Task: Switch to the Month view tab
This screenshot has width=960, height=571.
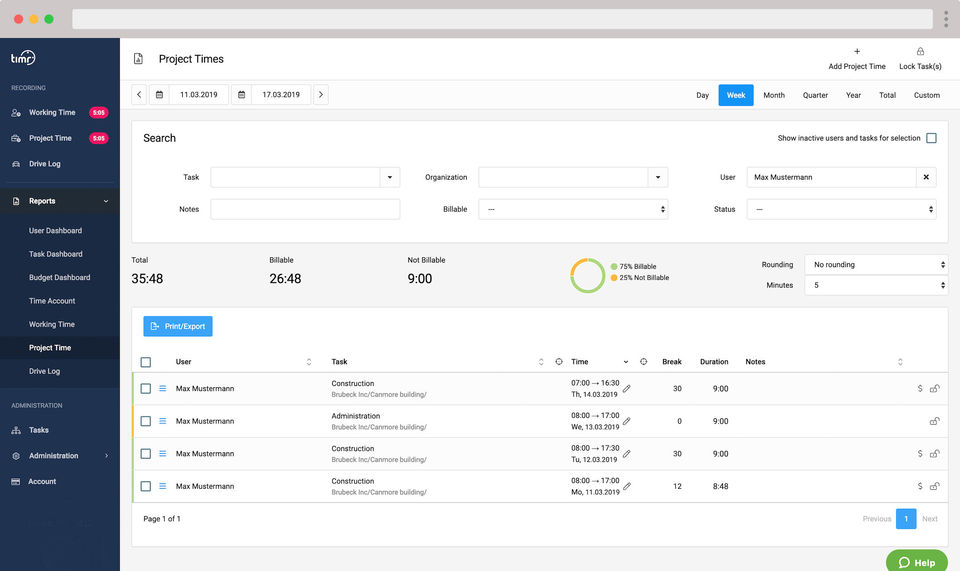Action: [x=774, y=95]
